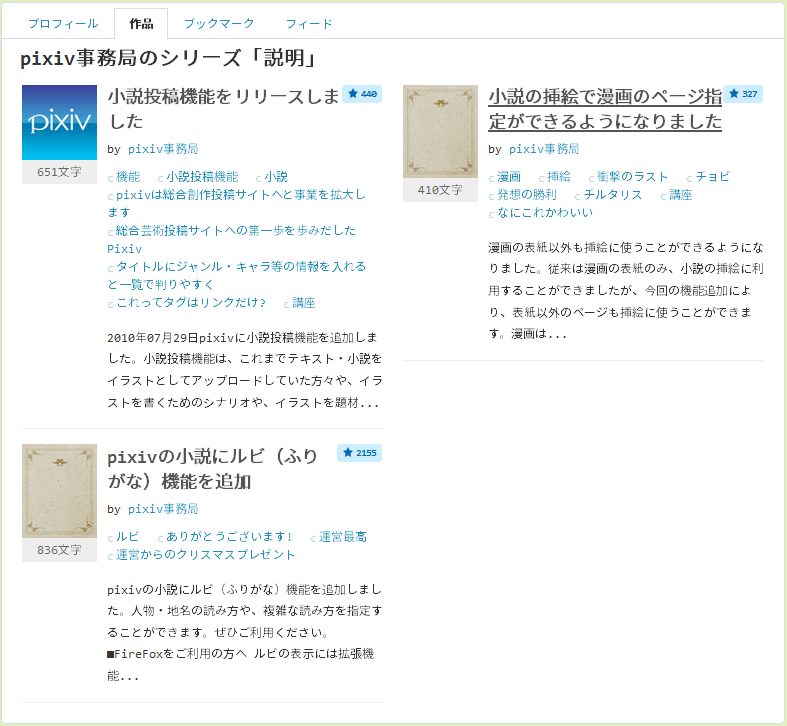
Task: Click the これってタグはリンクだけ? tag
Action: [191, 303]
